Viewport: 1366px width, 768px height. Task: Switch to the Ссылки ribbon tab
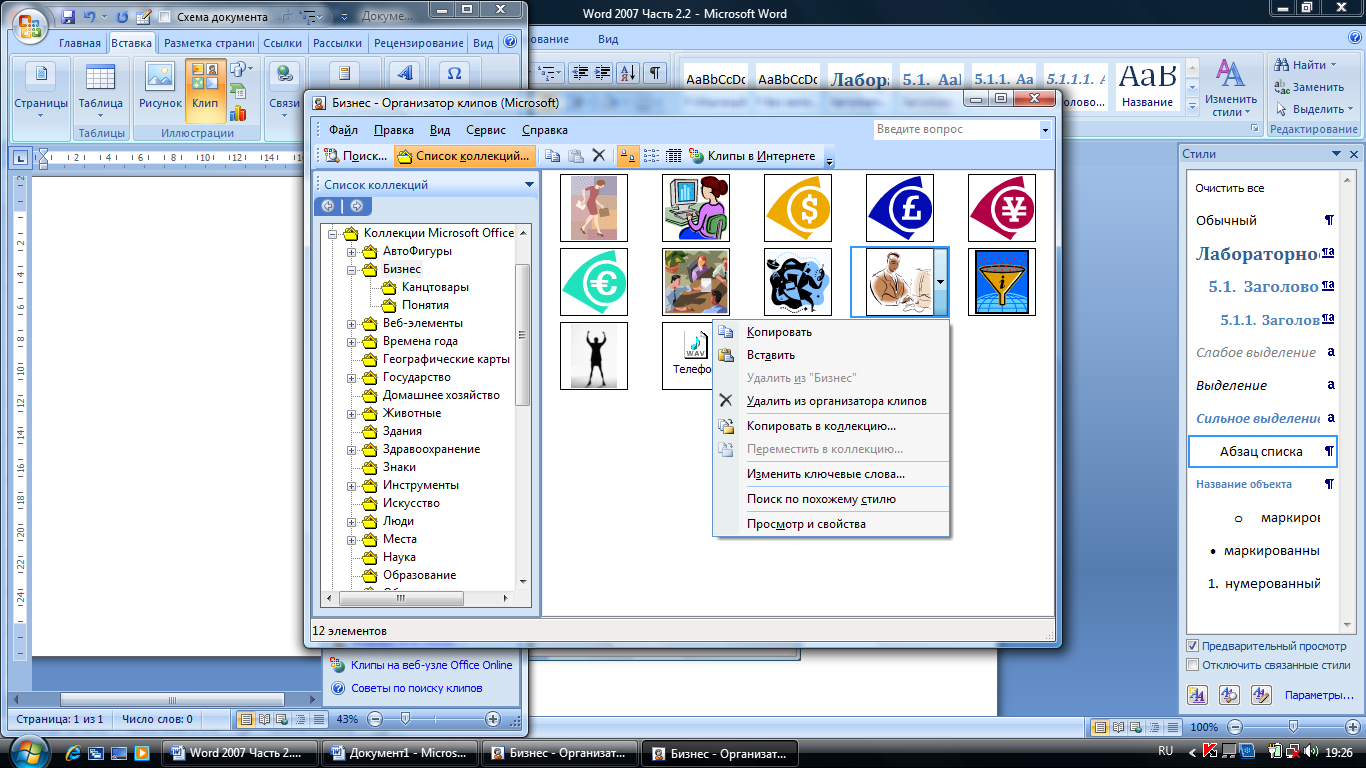[x=282, y=43]
